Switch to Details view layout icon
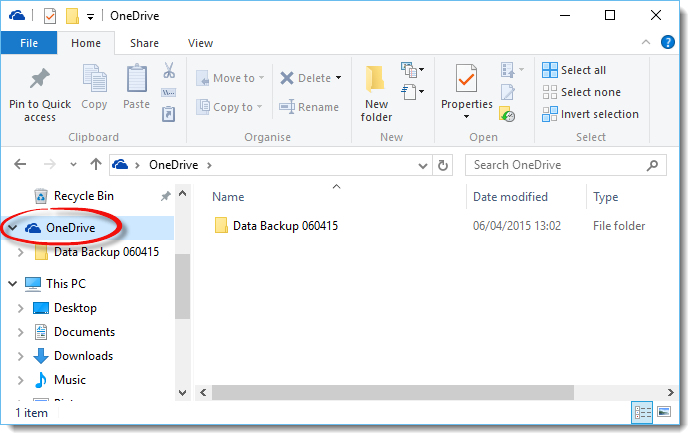695x440 pixels. tap(642, 413)
